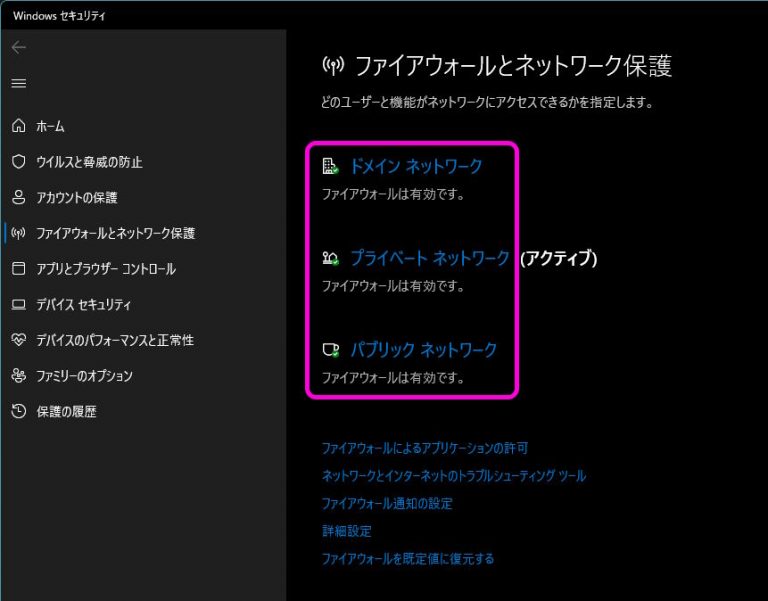
Task: Click the person icon for account protection
Action: [x=19, y=197]
